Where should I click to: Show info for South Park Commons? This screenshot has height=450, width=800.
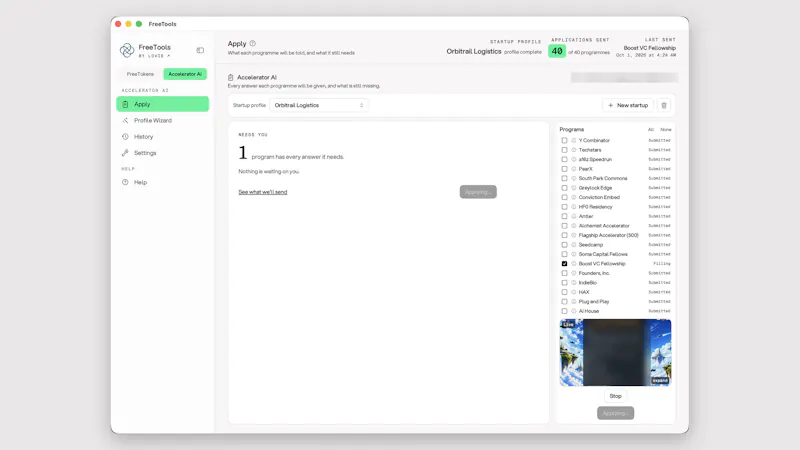573,179
